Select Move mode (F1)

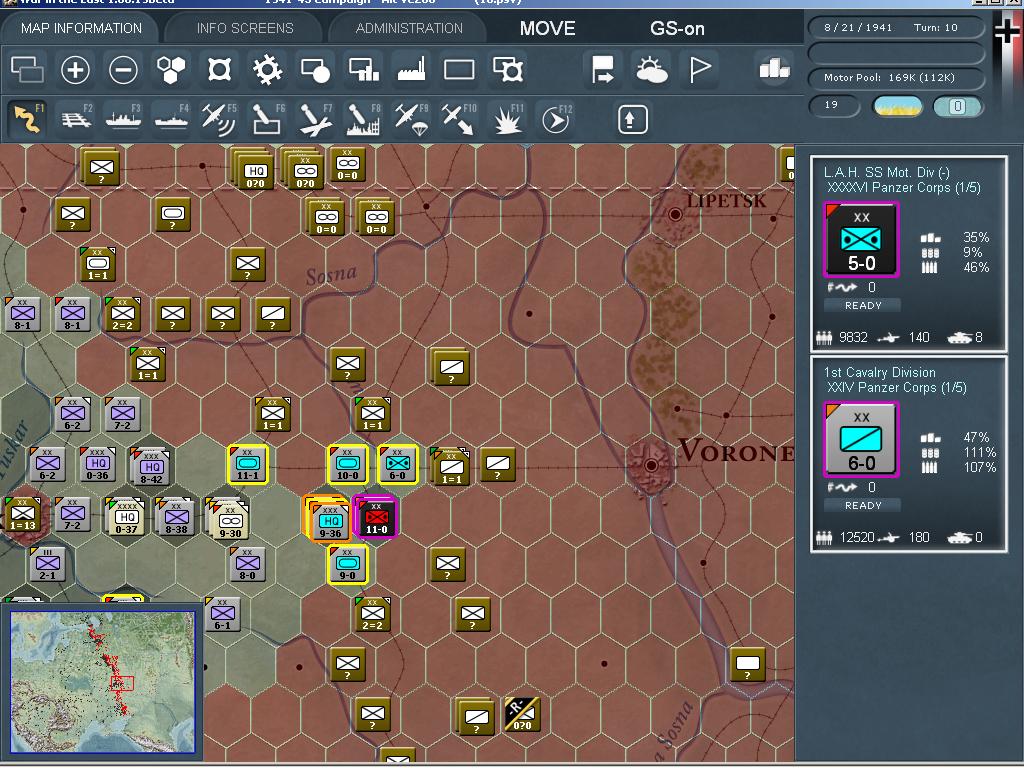click(x=28, y=119)
